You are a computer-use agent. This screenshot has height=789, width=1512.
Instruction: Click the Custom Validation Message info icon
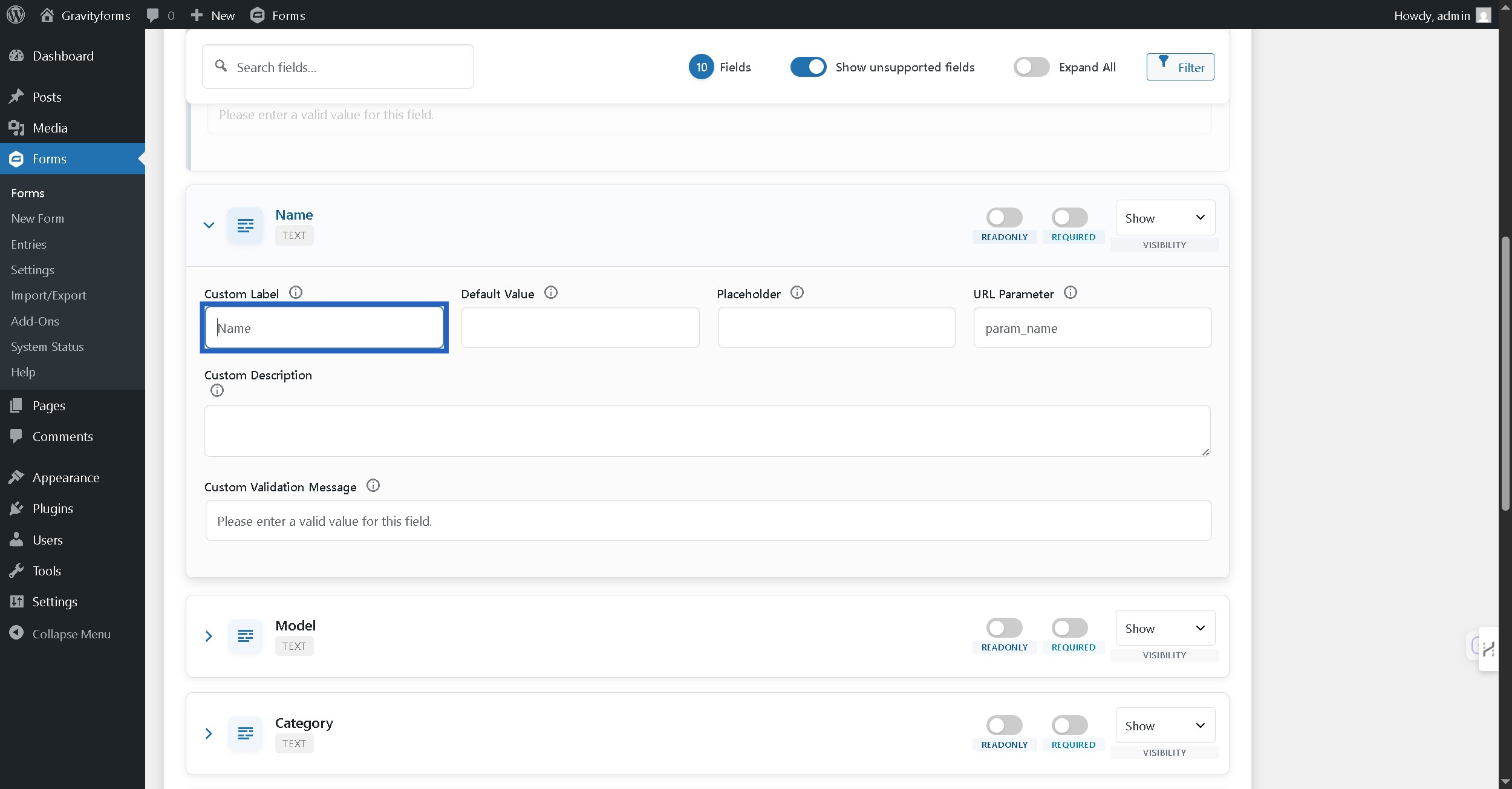coord(373,486)
